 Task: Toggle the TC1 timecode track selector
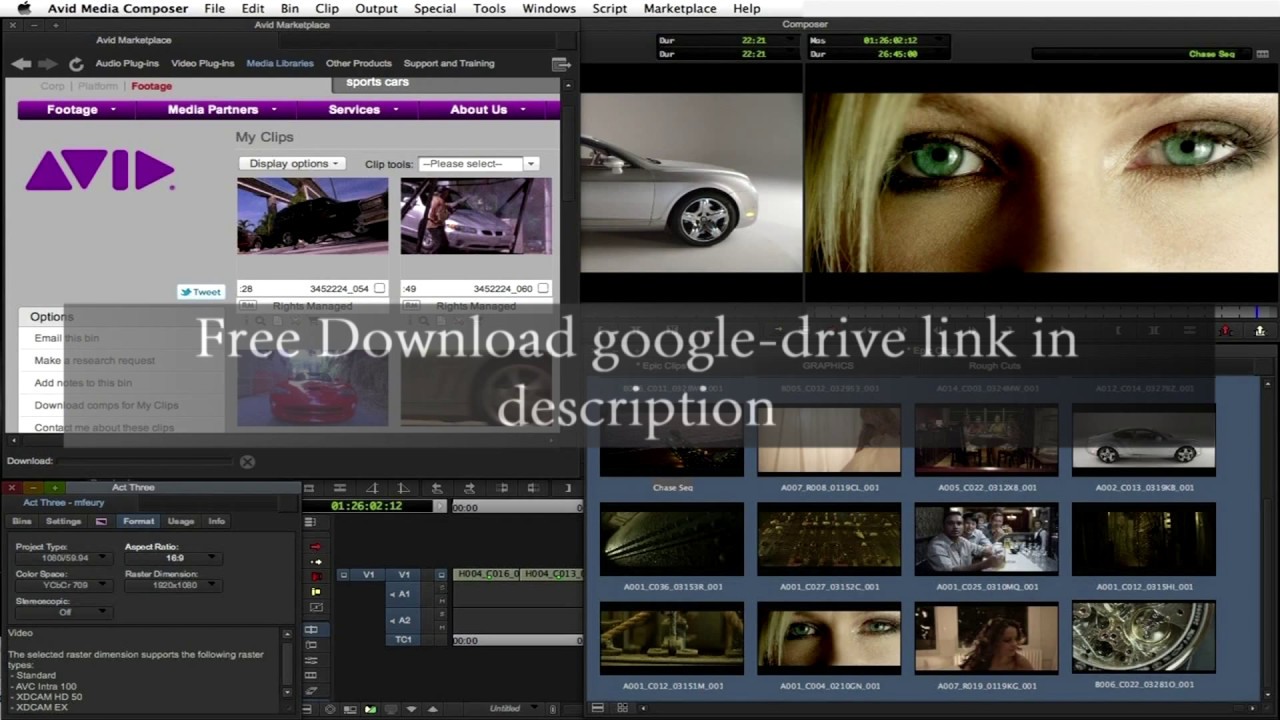(404, 639)
